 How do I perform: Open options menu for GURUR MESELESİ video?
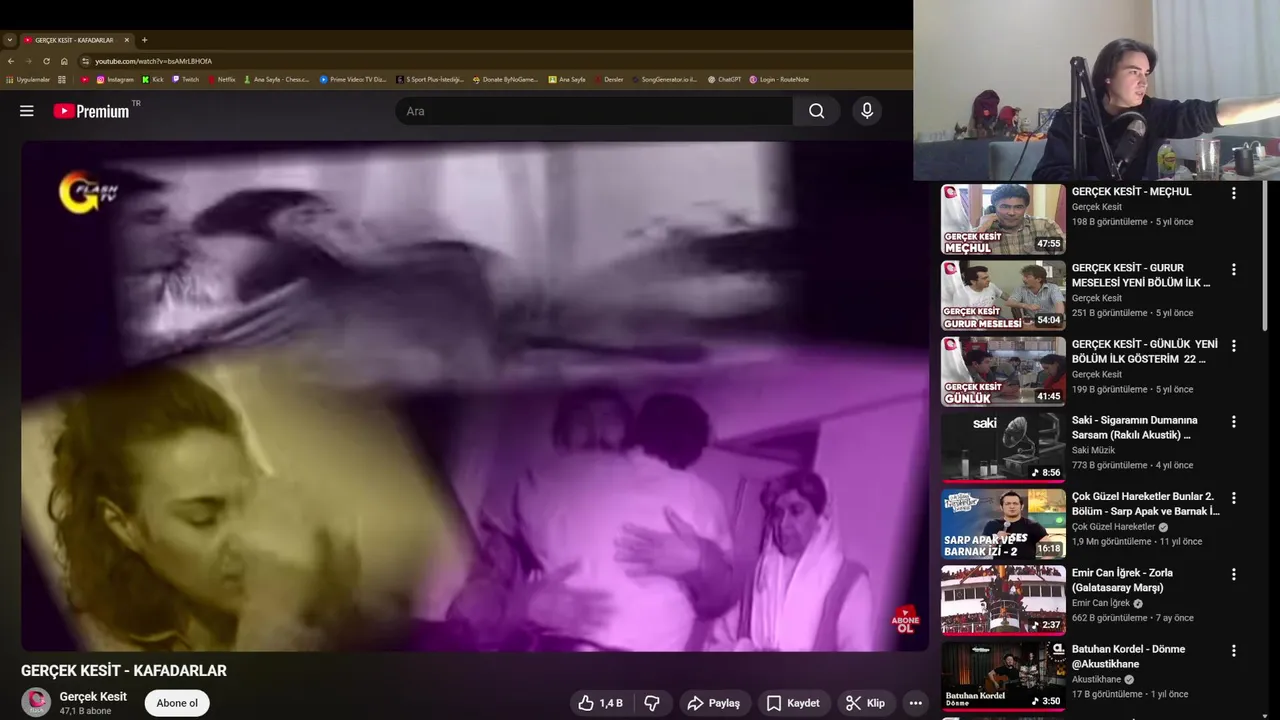pyautogui.click(x=1233, y=269)
